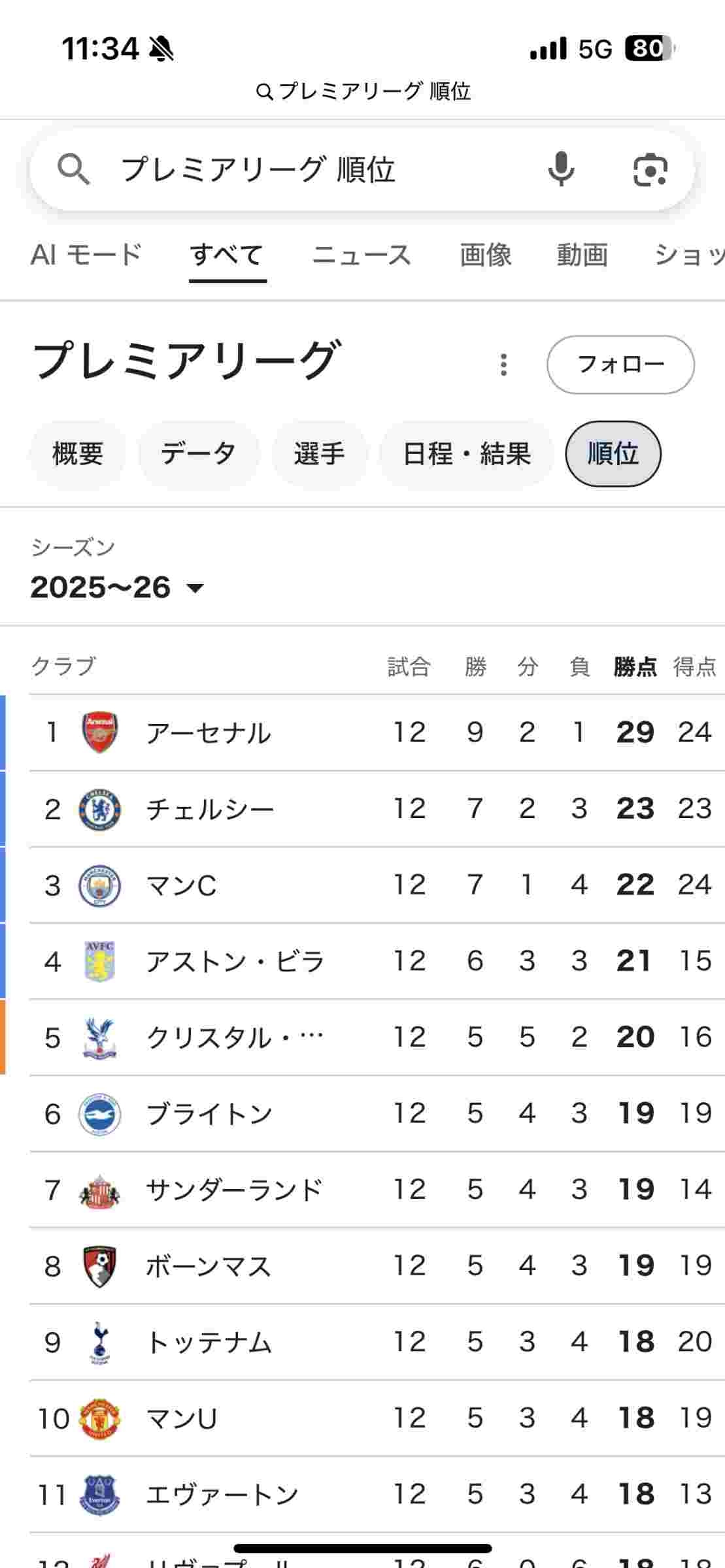Open the アストン・ビラ team row

235,962
